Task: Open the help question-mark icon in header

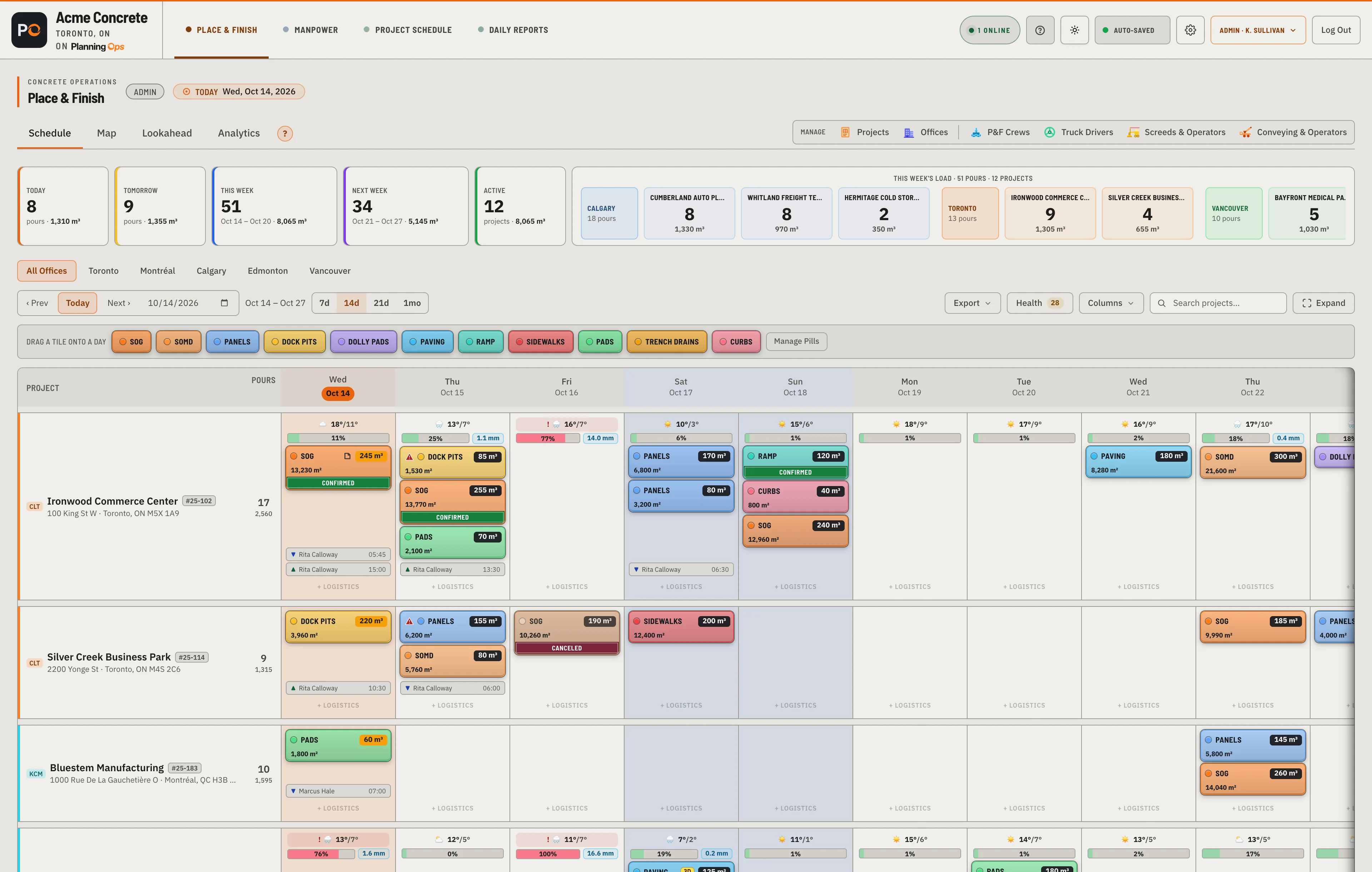Action: click(x=1040, y=30)
